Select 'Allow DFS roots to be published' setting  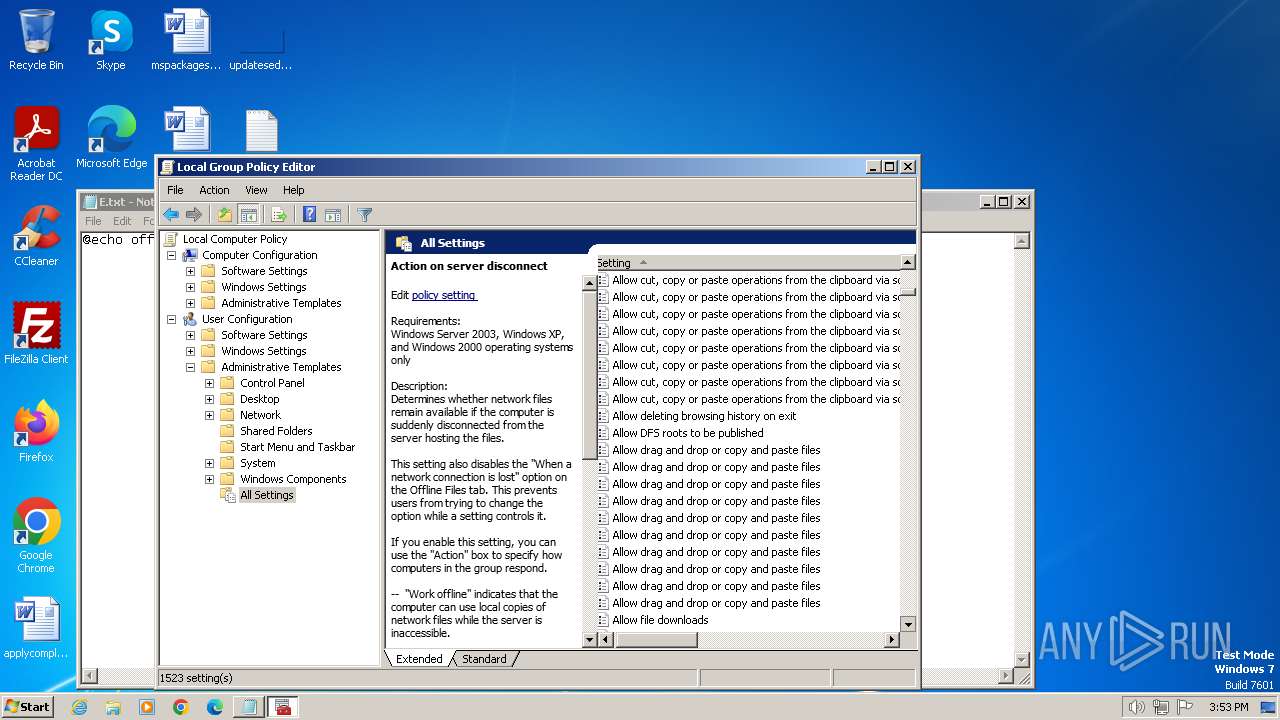[x=688, y=433]
